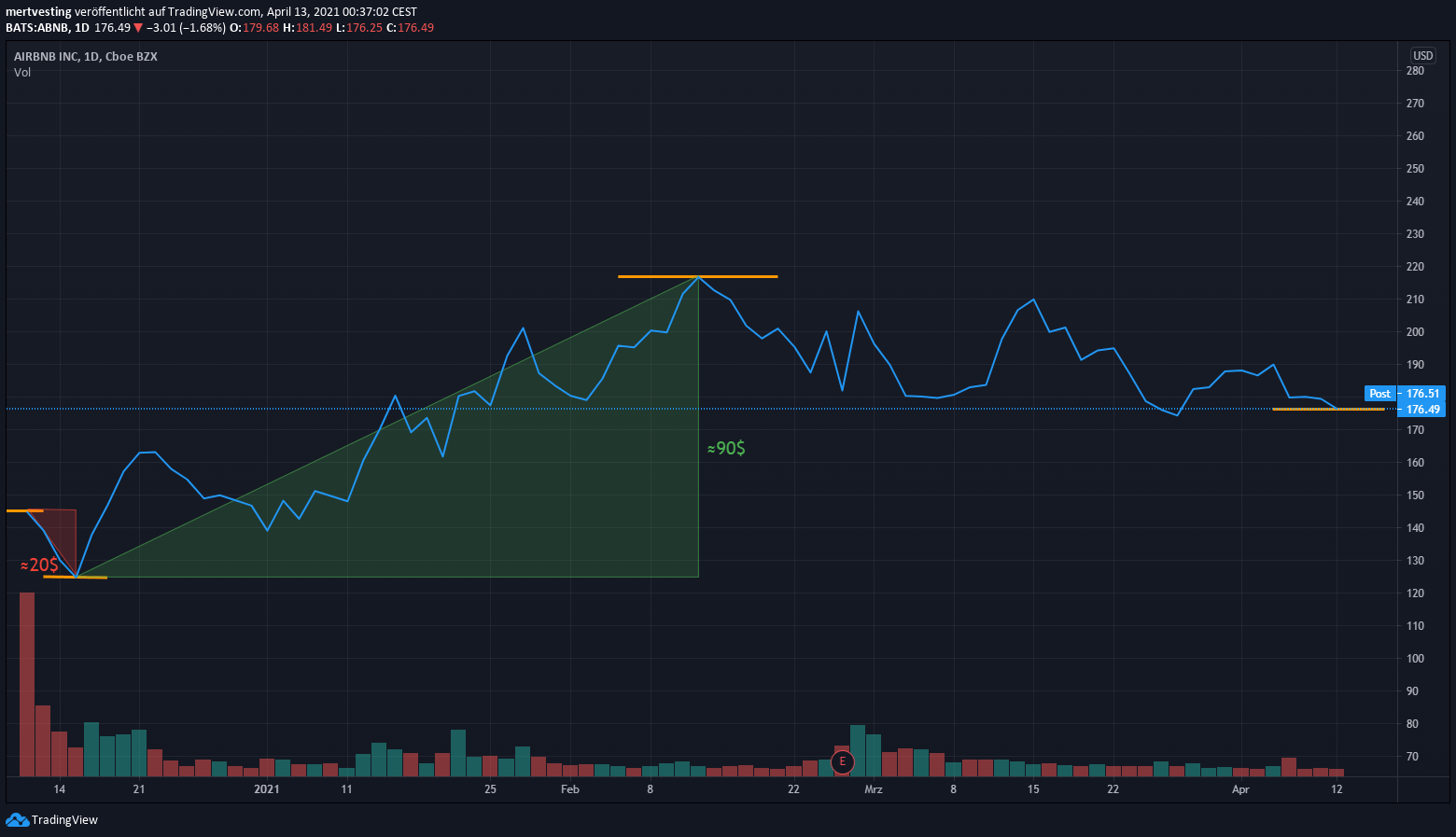Click the high value H:181.49
This screenshot has height=837, width=1456.
coord(307,28)
